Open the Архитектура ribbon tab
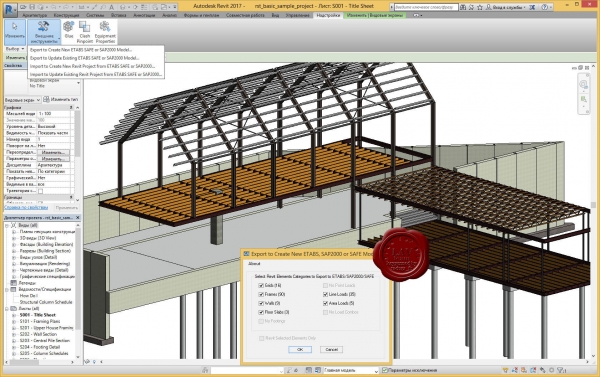 pyautogui.click(x=34, y=15)
